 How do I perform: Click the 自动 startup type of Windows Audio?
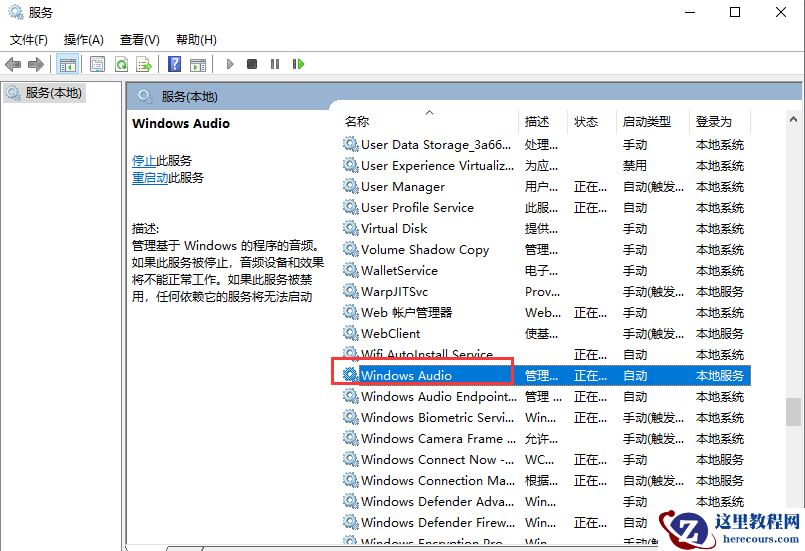point(635,376)
